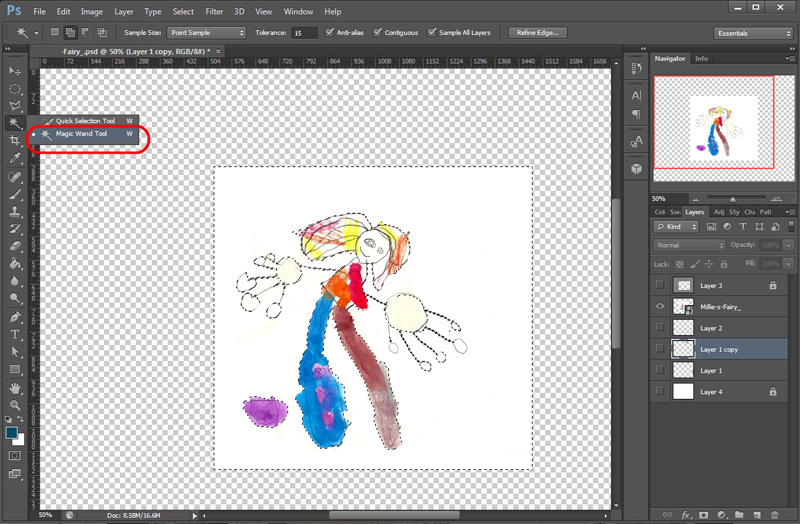
Task: Select the Paint Bucket tool
Action: [15, 263]
